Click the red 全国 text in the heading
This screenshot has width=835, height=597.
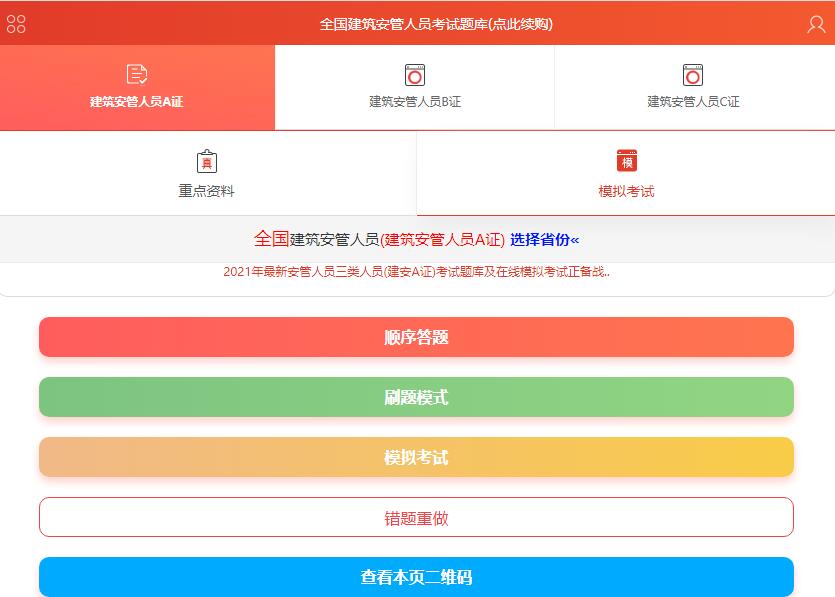pyautogui.click(x=272, y=239)
